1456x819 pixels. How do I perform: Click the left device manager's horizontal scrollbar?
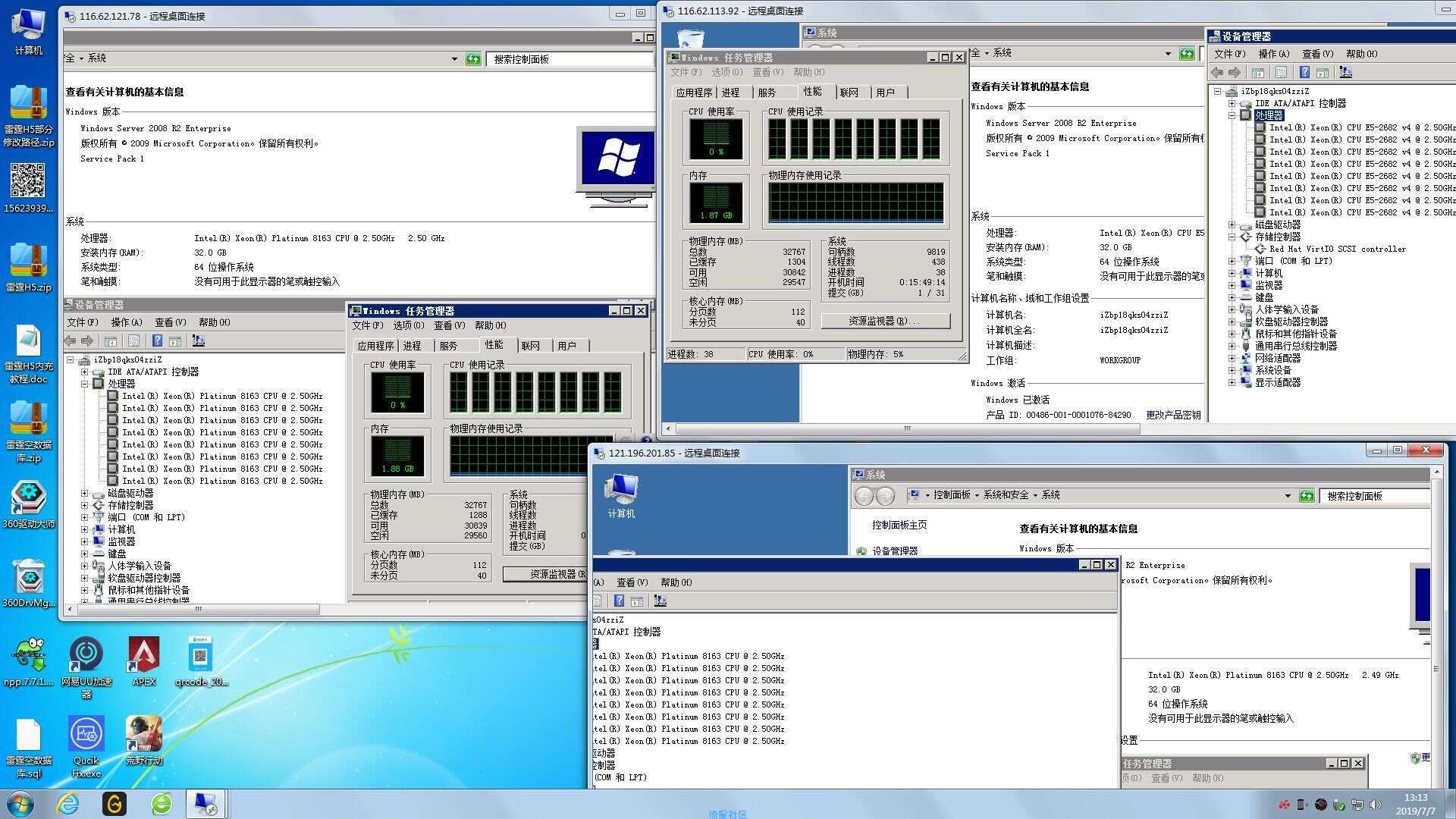tap(199, 609)
